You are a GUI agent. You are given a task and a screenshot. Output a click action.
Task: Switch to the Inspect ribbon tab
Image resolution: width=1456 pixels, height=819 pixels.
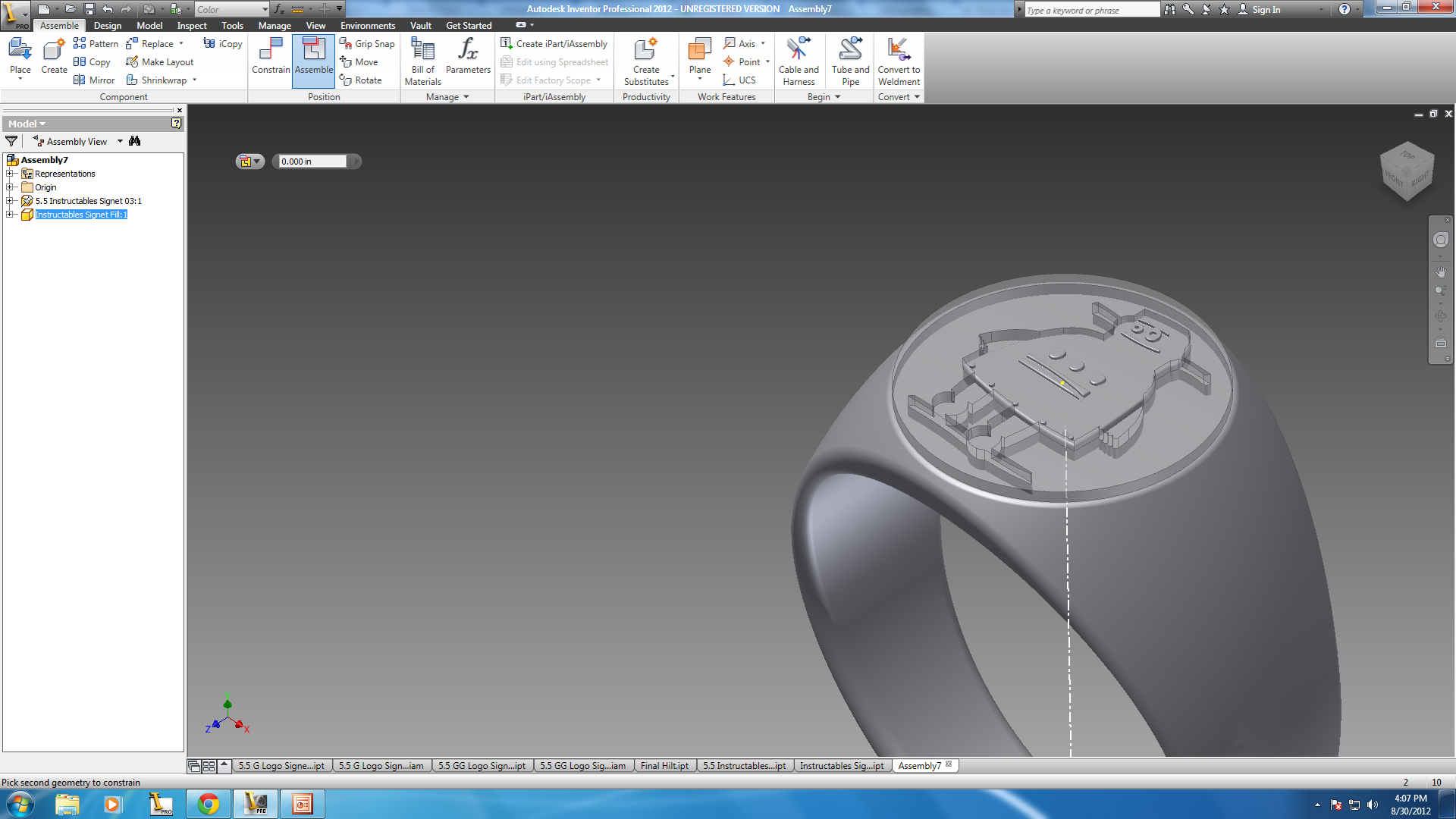(192, 26)
